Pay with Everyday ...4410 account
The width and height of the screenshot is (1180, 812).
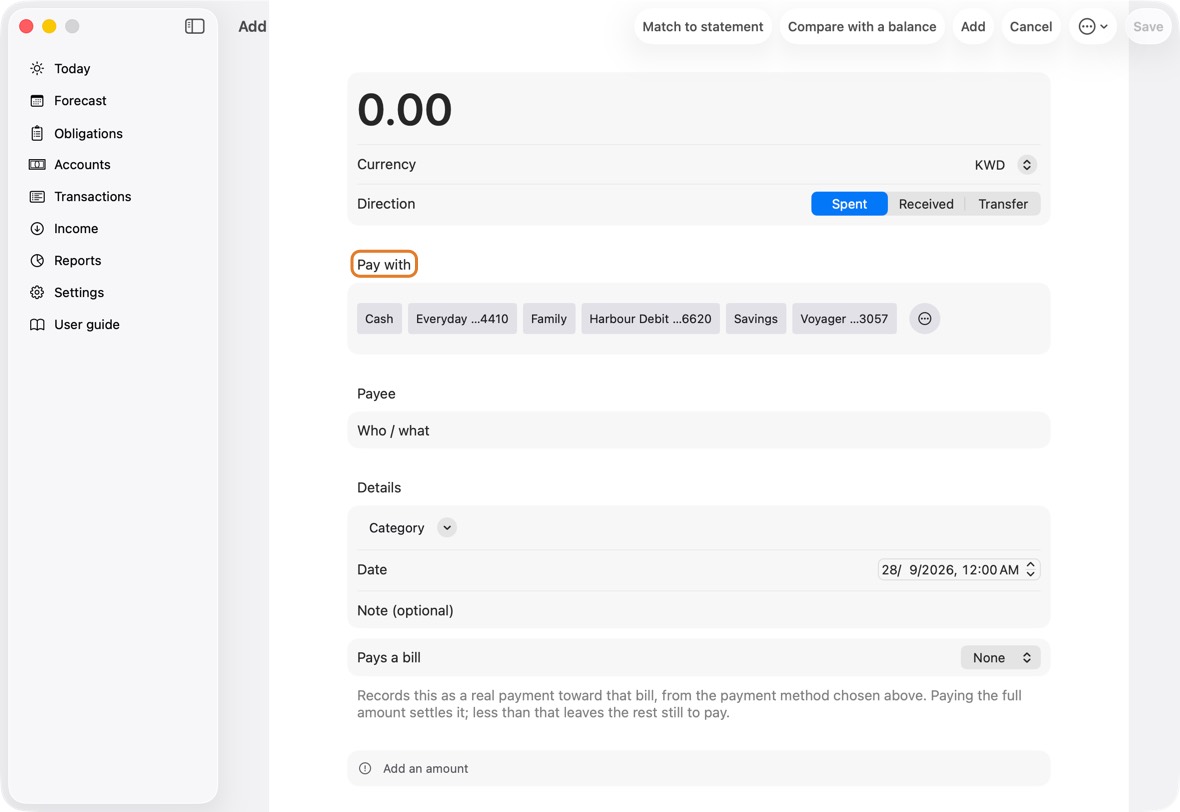(x=462, y=318)
